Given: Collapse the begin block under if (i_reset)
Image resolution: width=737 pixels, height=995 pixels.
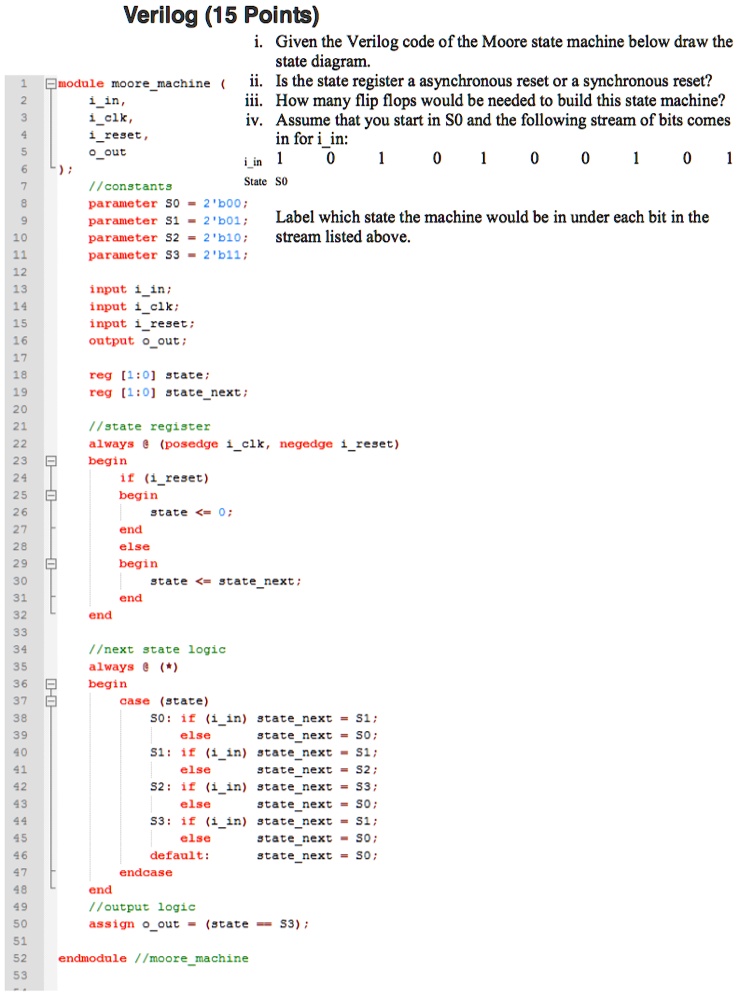Looking at the screenshot, I should pyautogui.click(x=50, y=495).
